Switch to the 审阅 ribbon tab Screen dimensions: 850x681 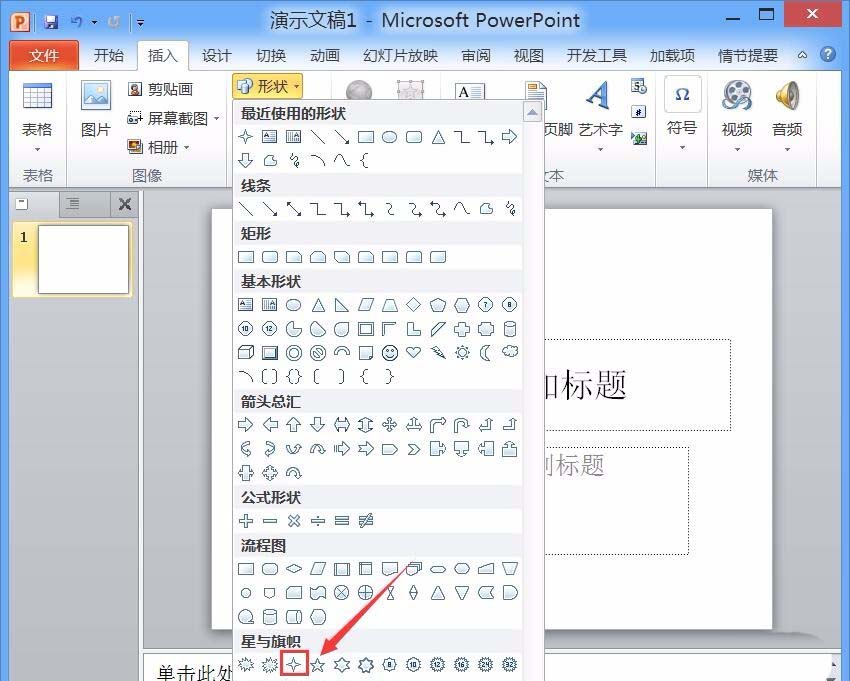pyautogui.click(x=475, y=56)
